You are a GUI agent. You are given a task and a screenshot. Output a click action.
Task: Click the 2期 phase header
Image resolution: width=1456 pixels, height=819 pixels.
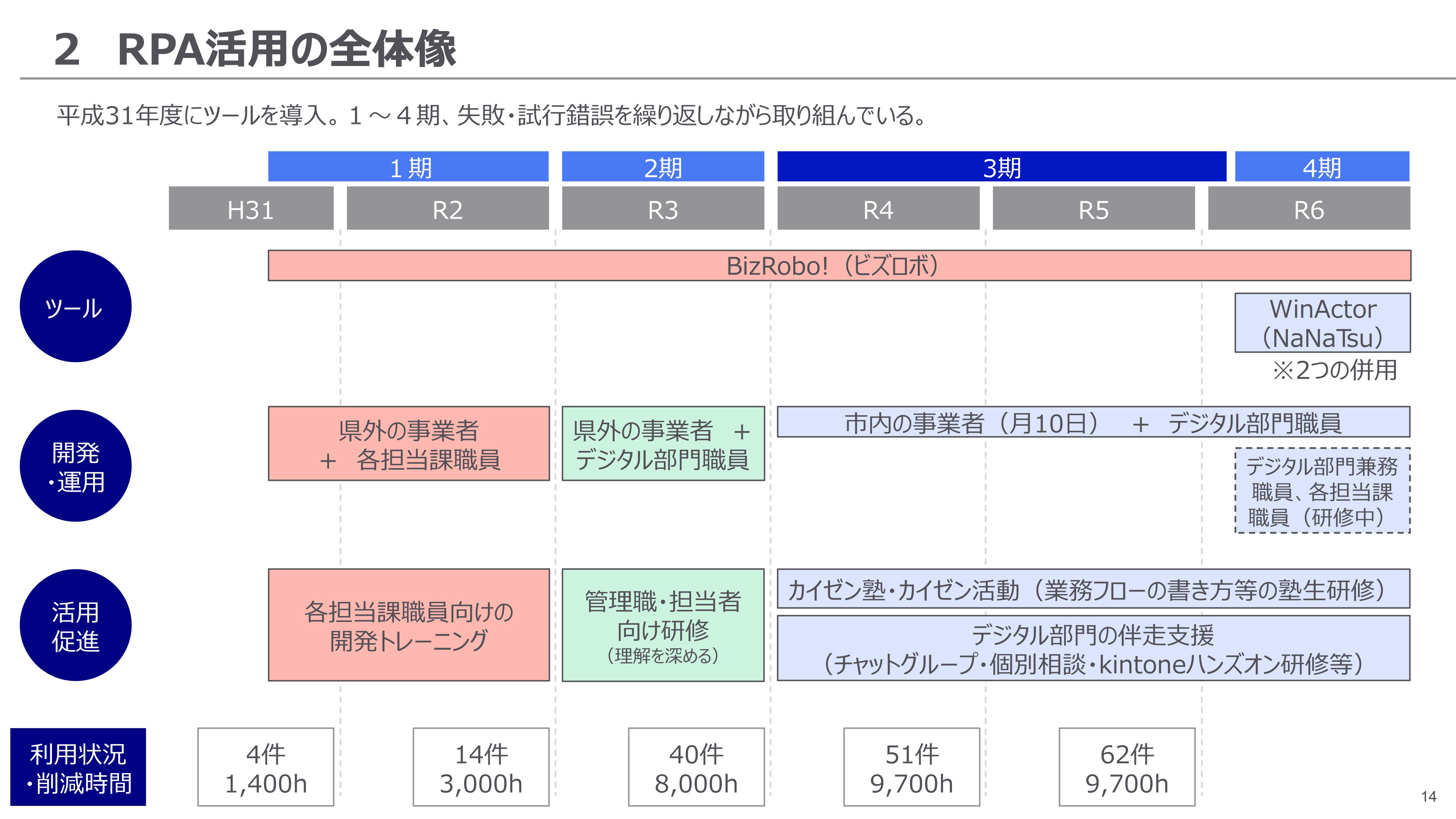(662, 167)
